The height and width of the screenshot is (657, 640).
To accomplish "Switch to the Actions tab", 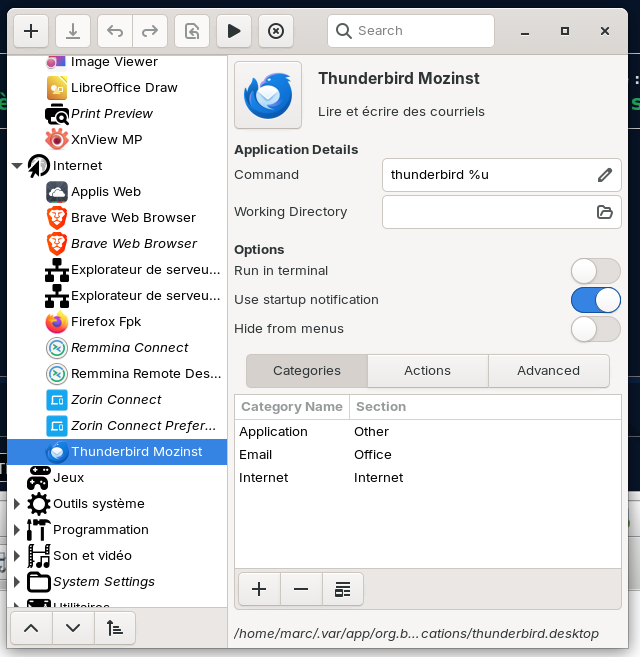I will coord(427,371).
